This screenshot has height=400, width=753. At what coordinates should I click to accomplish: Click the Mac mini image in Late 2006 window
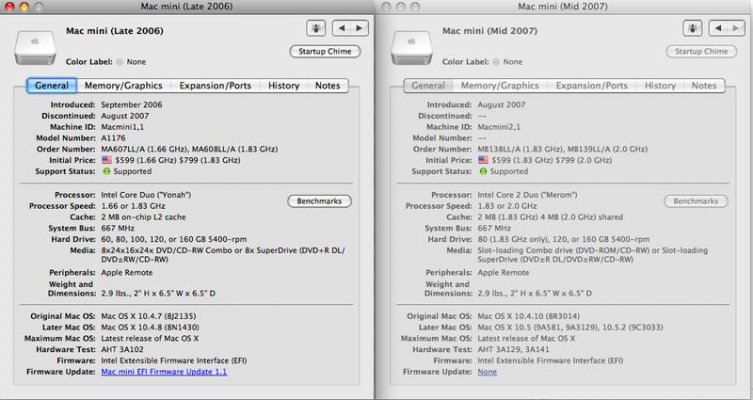coord(35,48)
